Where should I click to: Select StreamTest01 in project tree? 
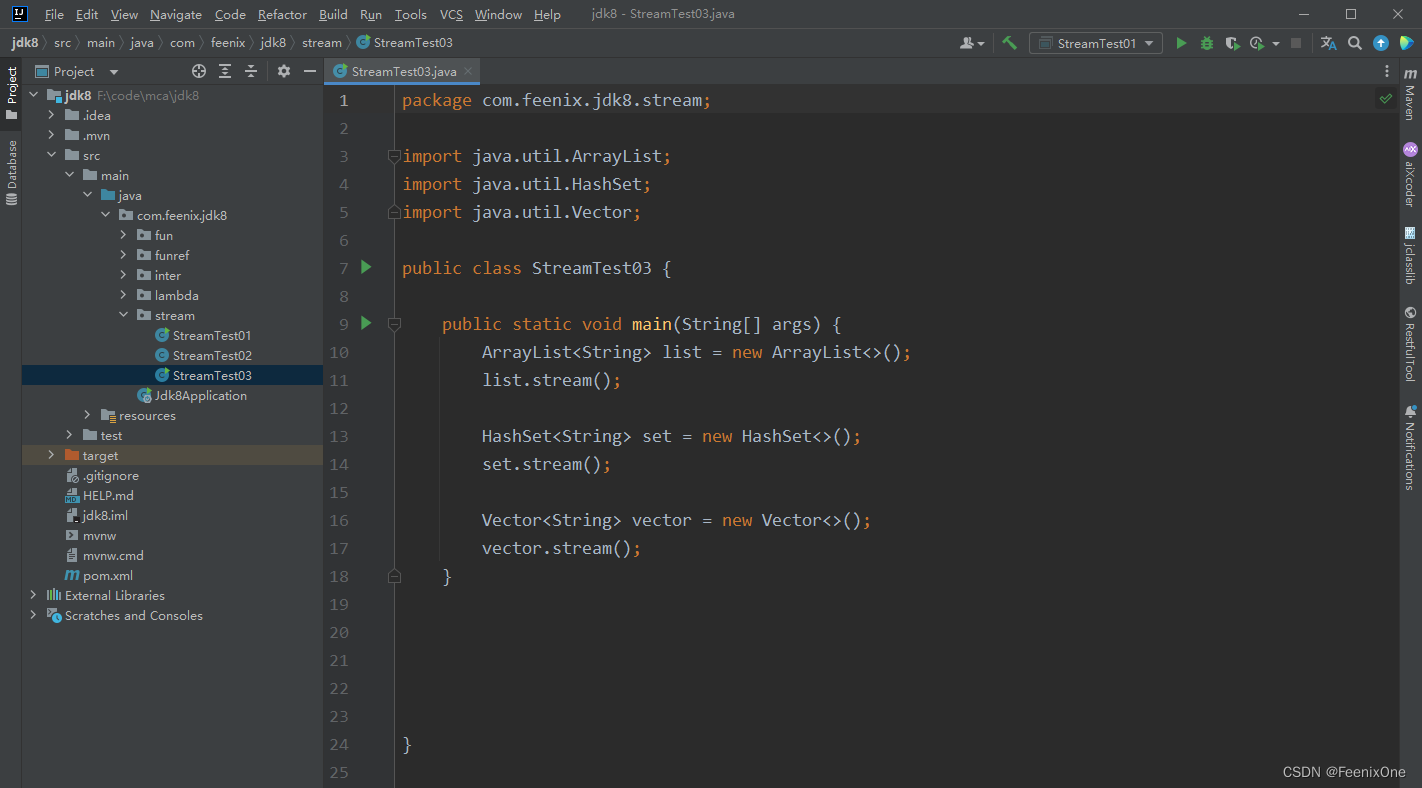(x=211, y=335)
